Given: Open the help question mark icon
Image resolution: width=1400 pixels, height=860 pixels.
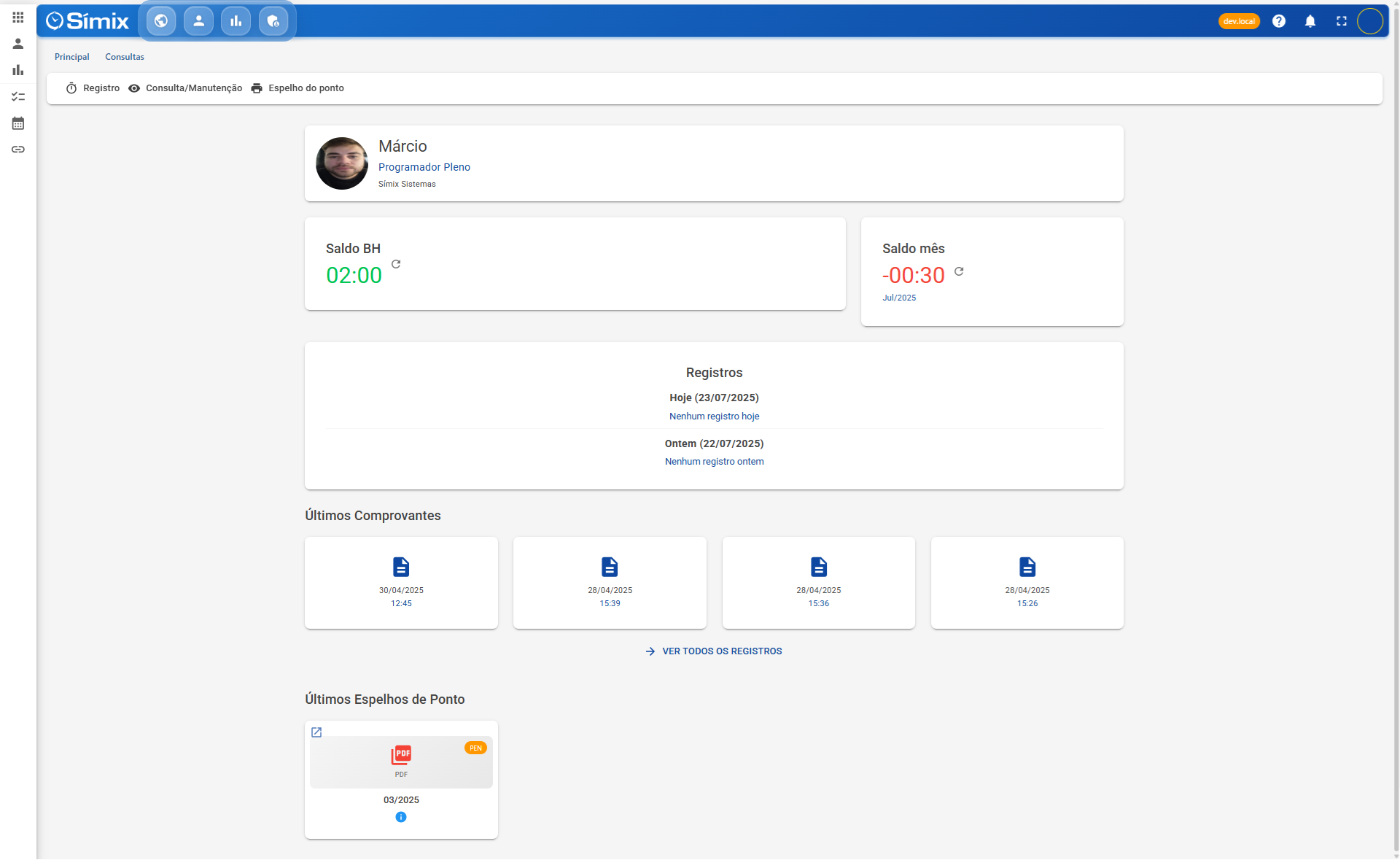Looking at the screenshot, I should click(1279, 21).
